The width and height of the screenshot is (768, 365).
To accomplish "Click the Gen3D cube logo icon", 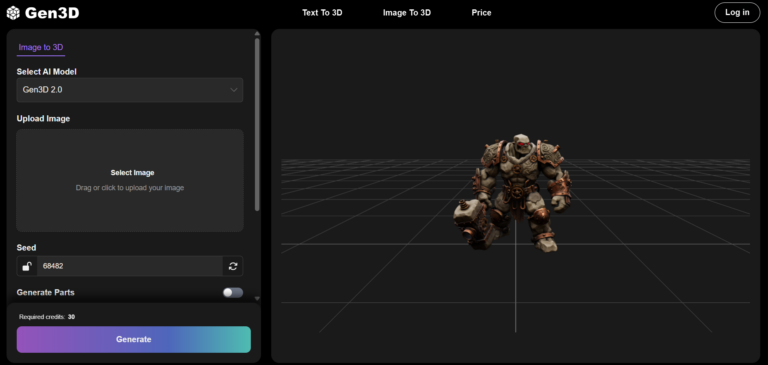I will tap(13, 13).
